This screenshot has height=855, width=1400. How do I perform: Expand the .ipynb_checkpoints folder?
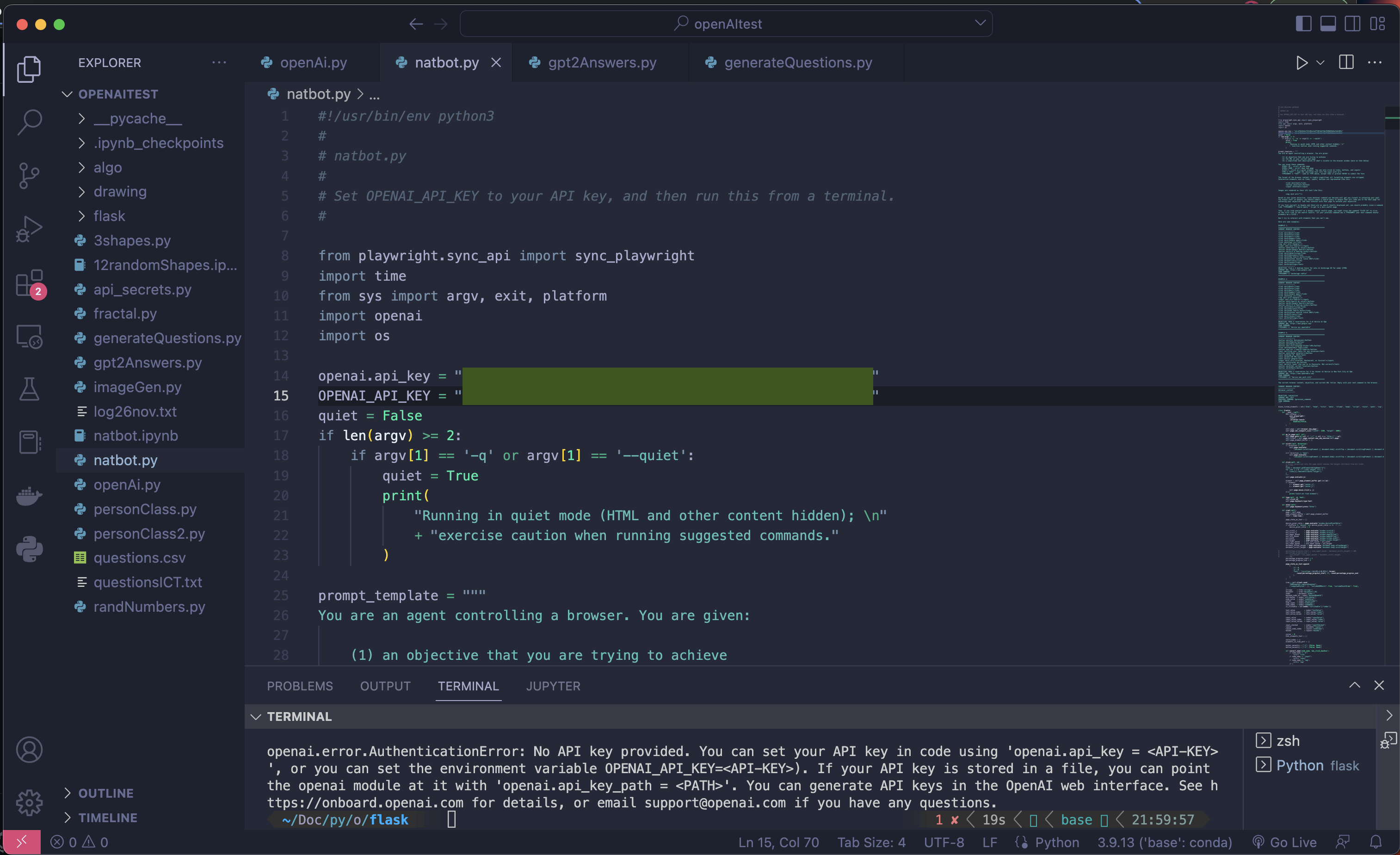[x=151, y=142]
